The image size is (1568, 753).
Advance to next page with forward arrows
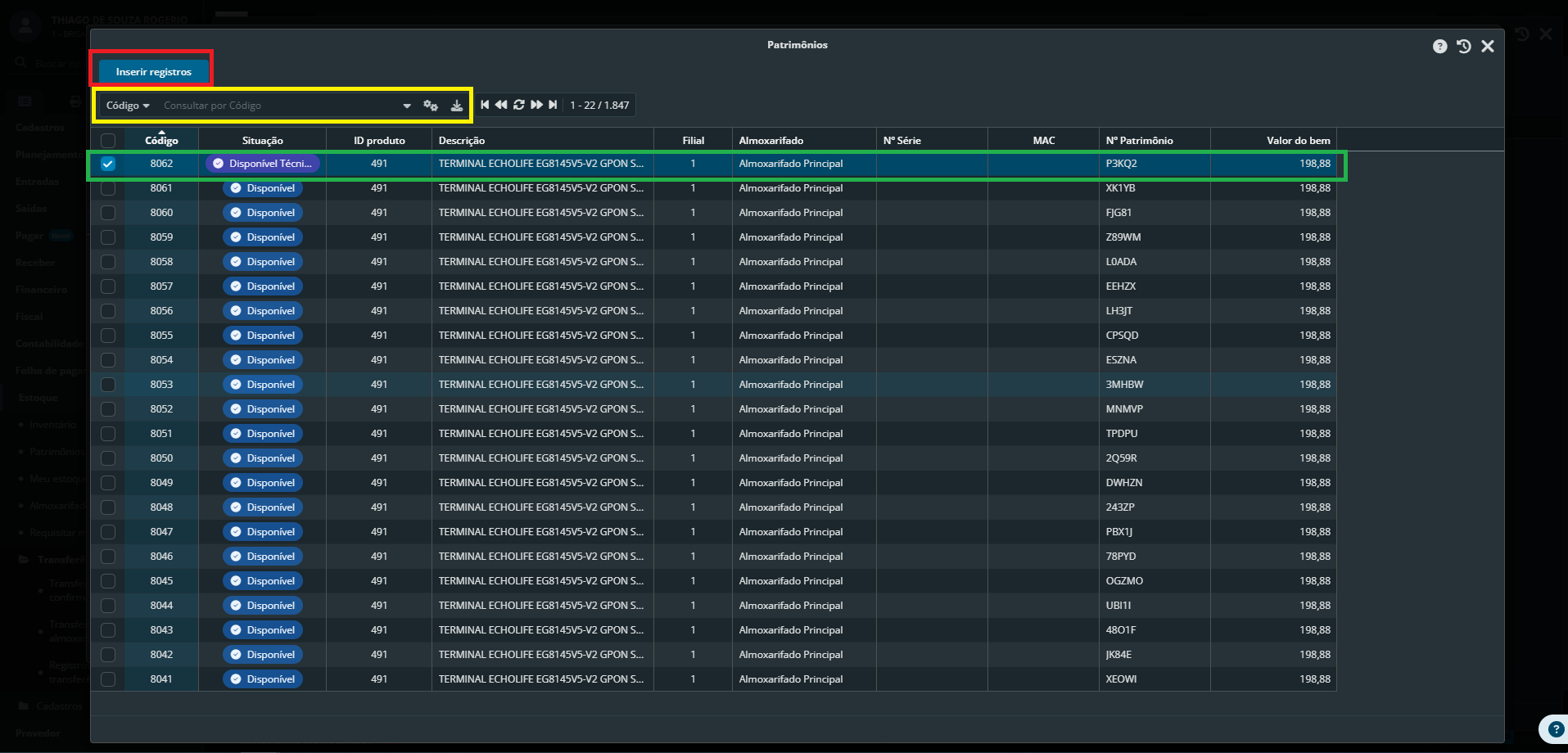pos(536,105)
